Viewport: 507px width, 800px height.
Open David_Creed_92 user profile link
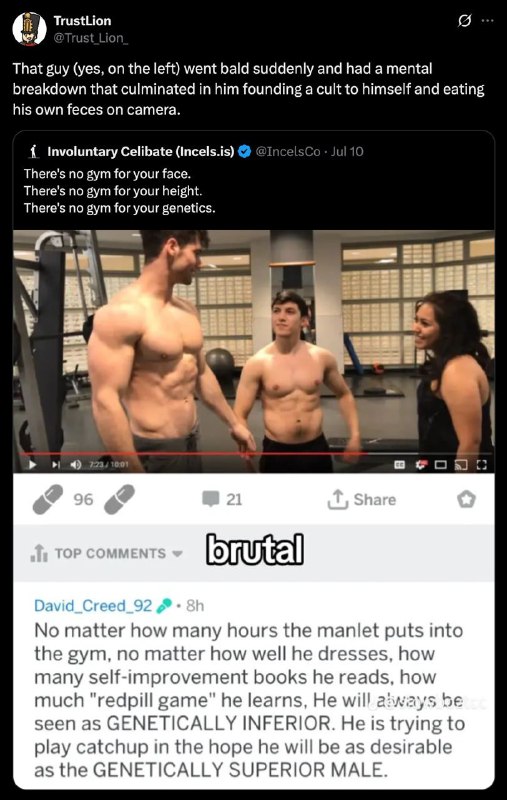[x=93, y=606]
